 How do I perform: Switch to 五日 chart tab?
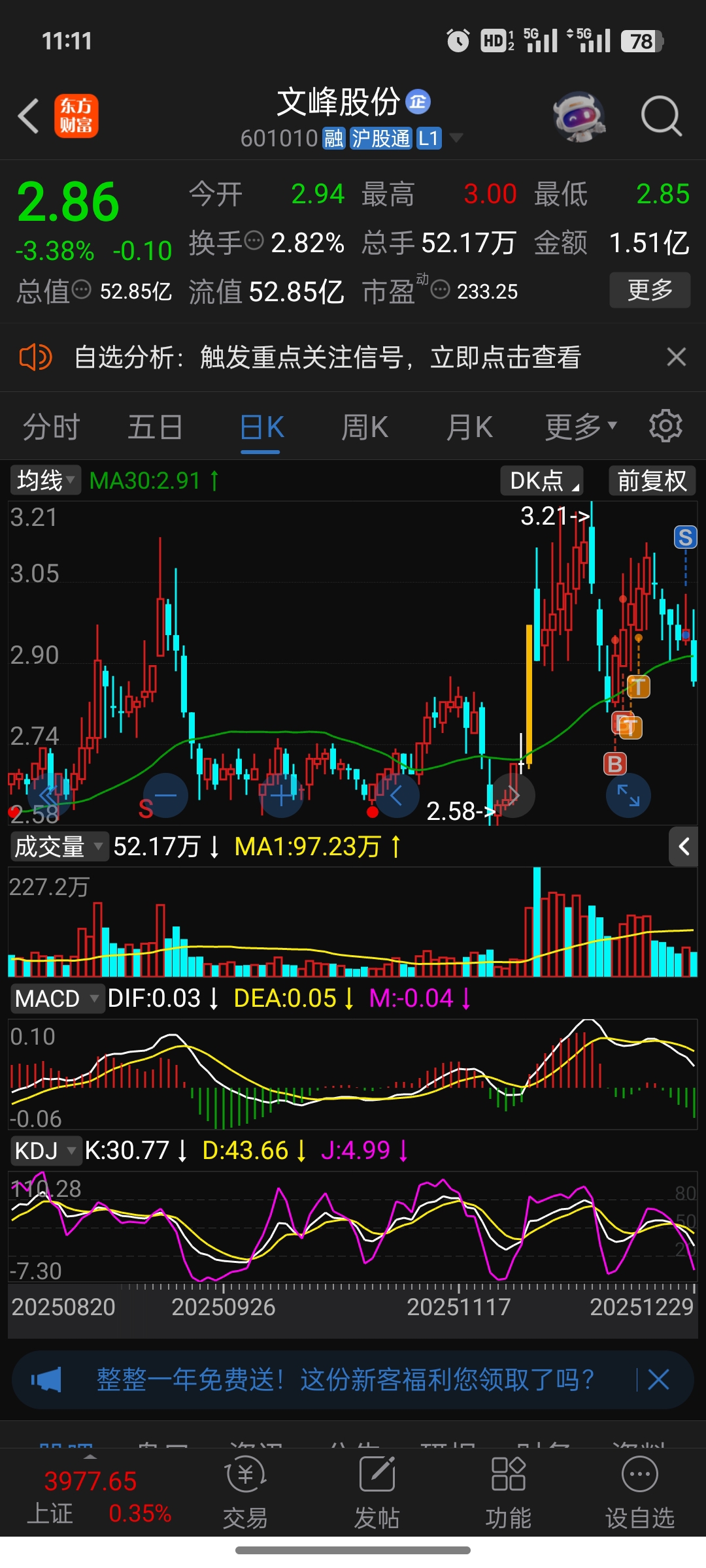(155, 428)
